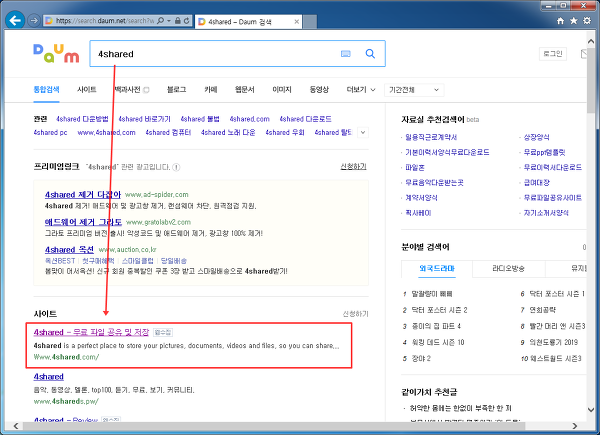Click the browser forward arrow button
This screenshot has width=600, height=435.
[34, 20]
